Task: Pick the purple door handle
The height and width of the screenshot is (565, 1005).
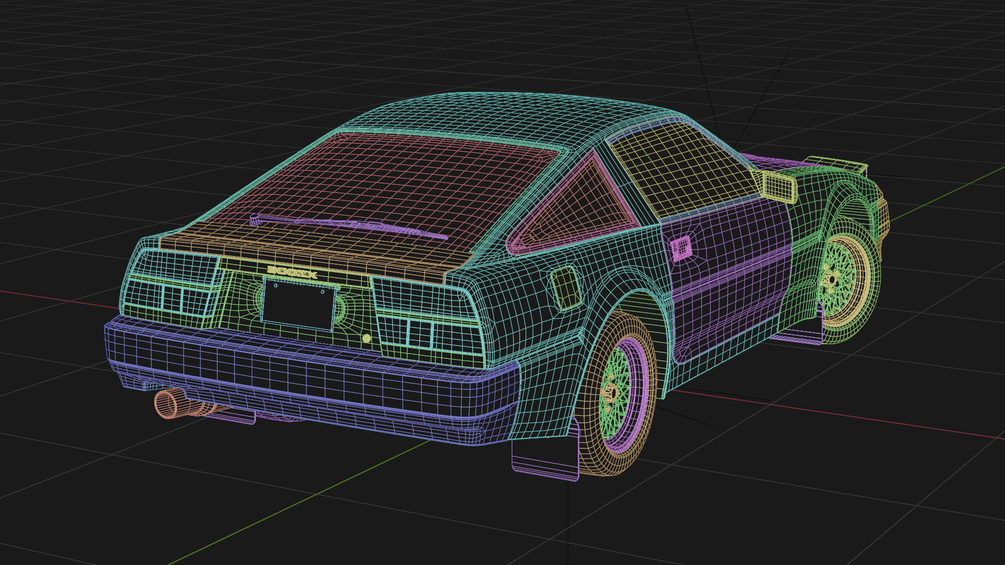Action: 681,247
